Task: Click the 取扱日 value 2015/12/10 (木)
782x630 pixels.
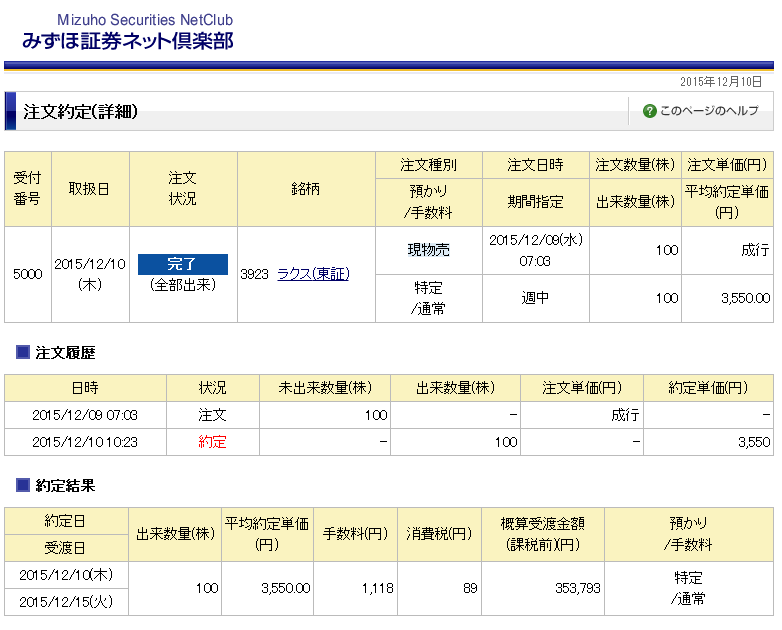Action: tap(90, 274)
